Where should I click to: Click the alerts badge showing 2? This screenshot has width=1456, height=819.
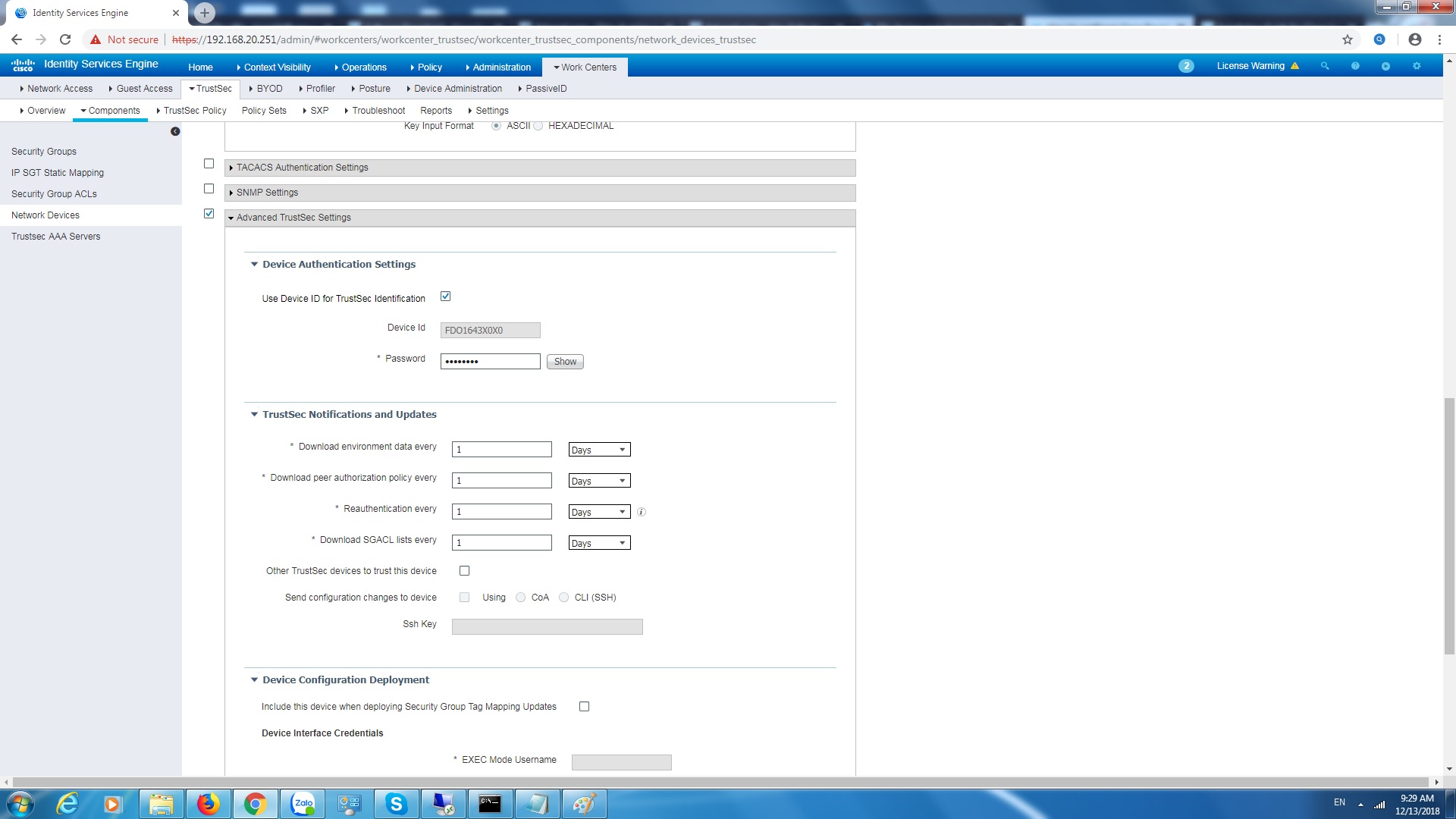click(1186, 66)
